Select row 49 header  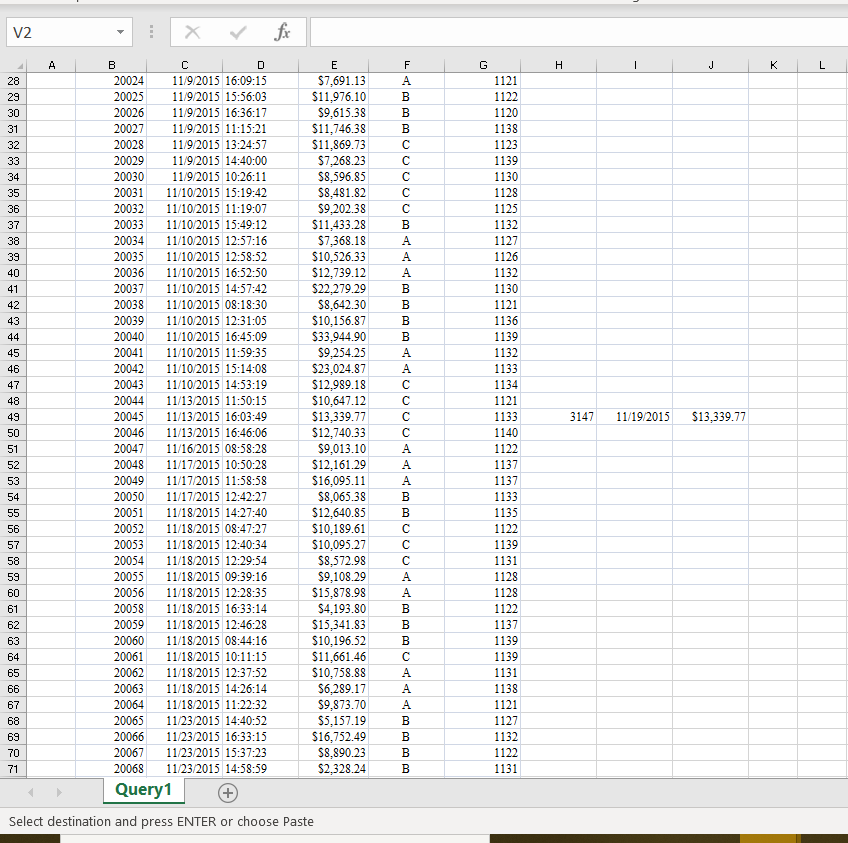(15, 417)
